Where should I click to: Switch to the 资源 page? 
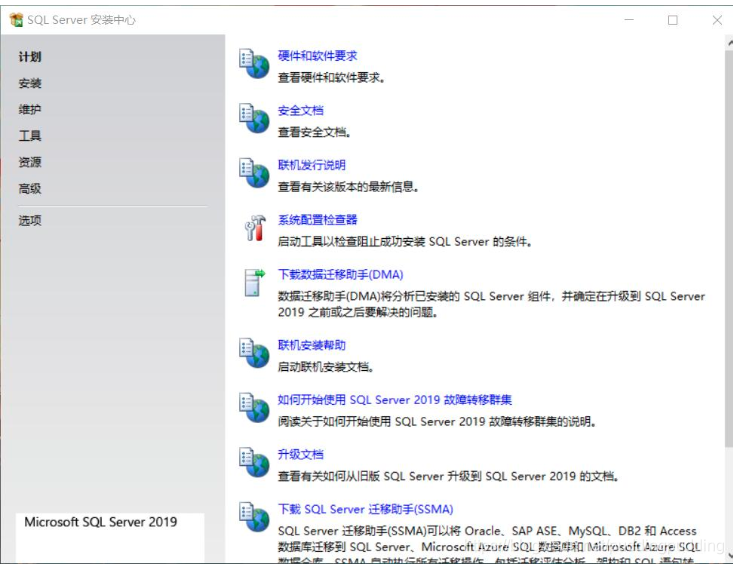click(30, 162)
